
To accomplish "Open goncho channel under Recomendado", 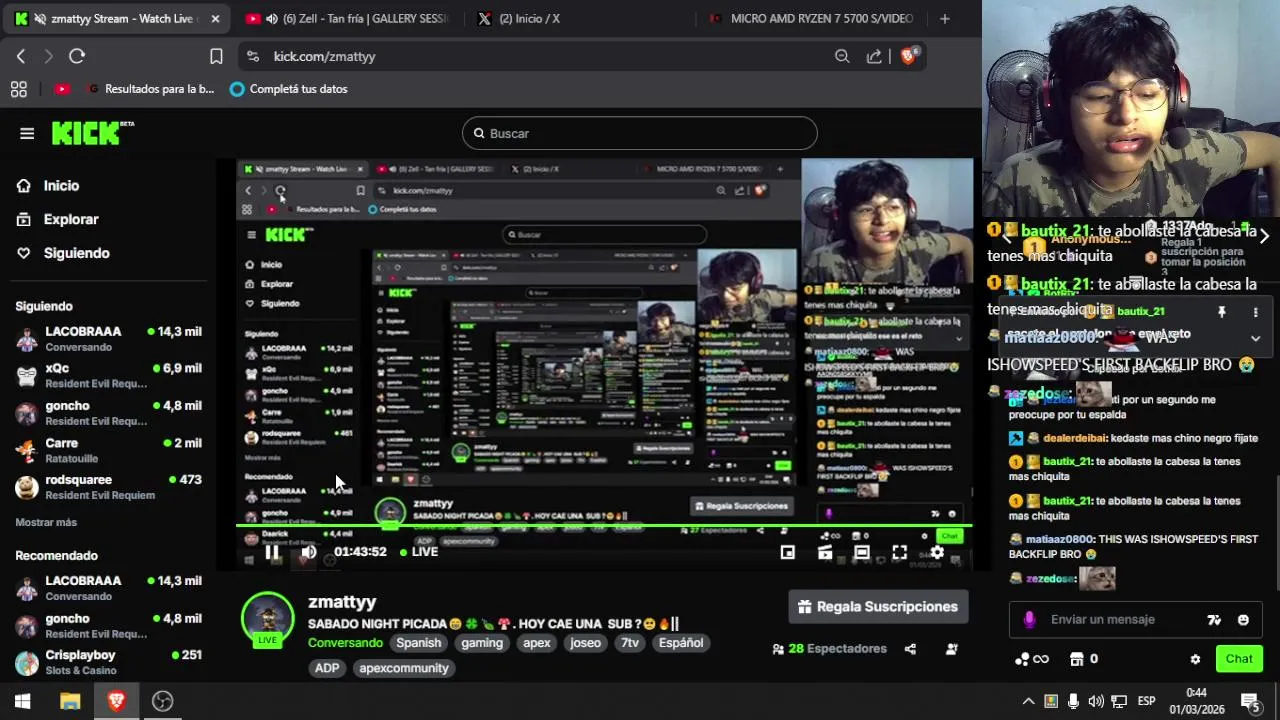I will (108, 625).
